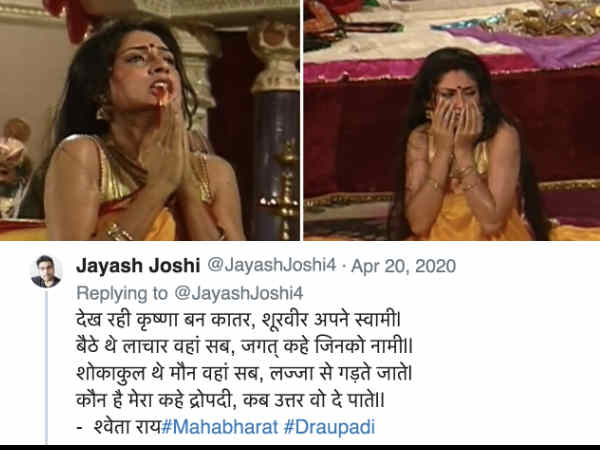Open the @JayashJoshi4 handle beside the name

271,265
